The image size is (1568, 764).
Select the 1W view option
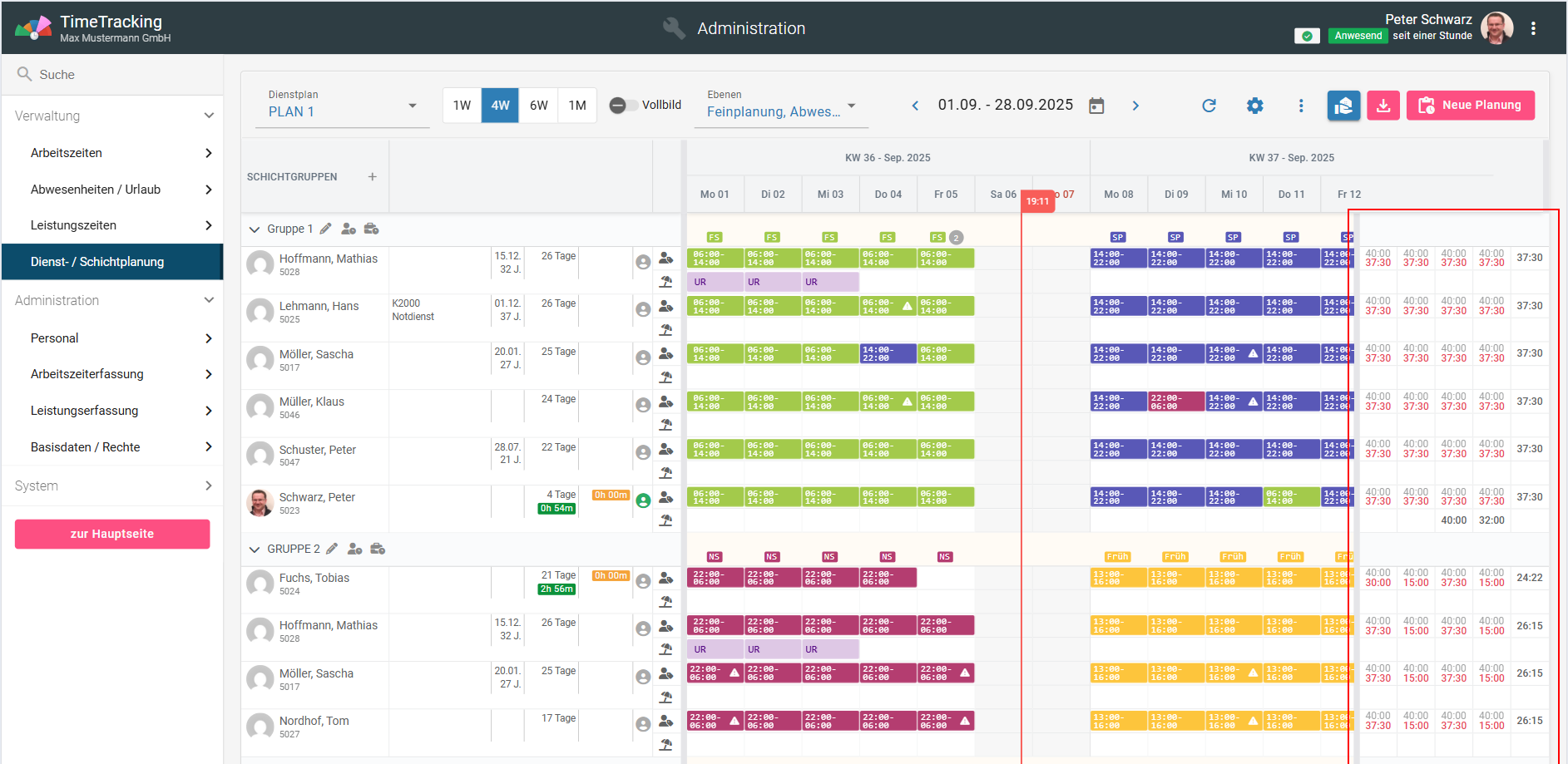pos(462,106)
